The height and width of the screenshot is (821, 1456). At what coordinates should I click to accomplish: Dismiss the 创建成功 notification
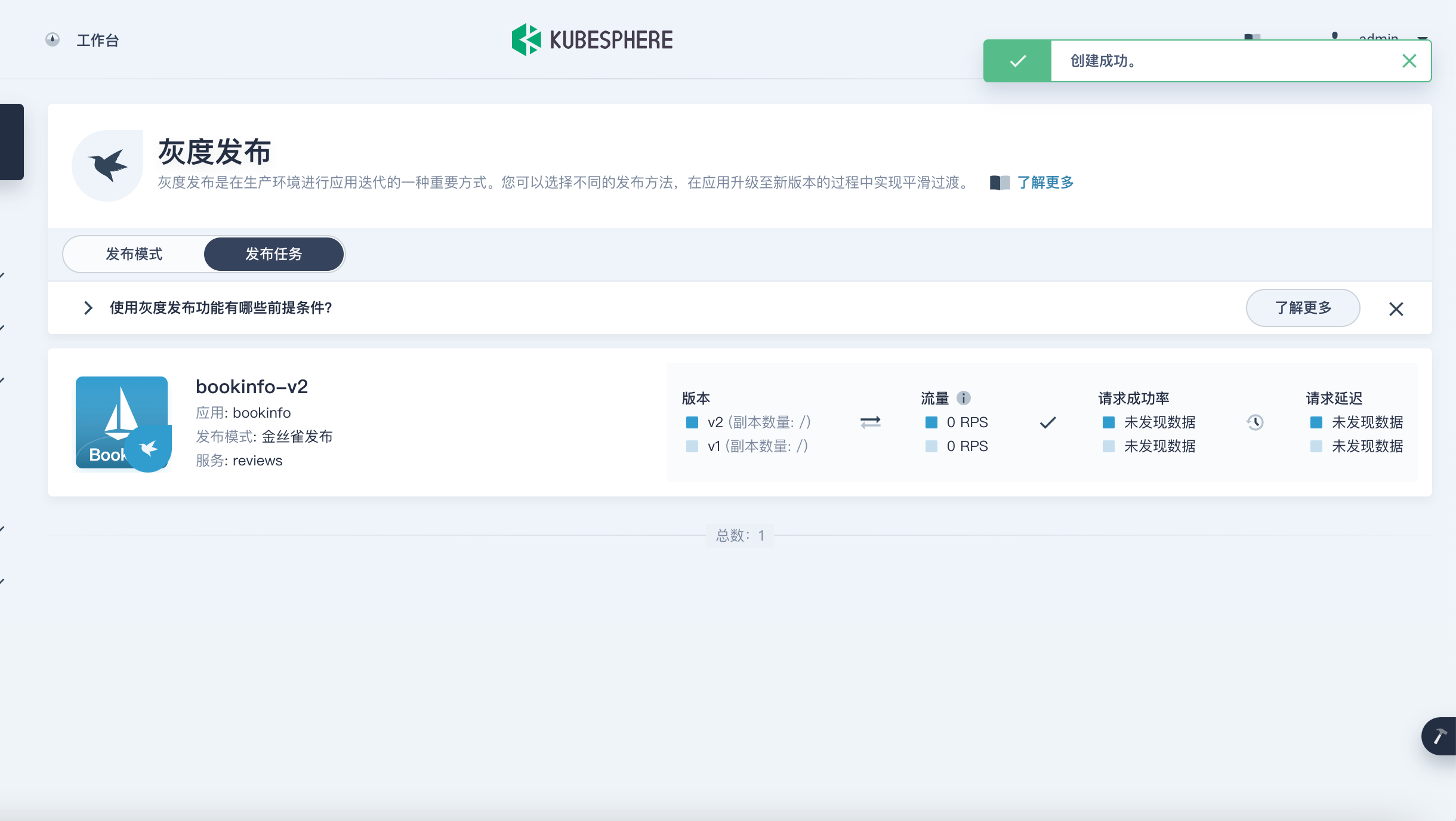[1409, 61]
